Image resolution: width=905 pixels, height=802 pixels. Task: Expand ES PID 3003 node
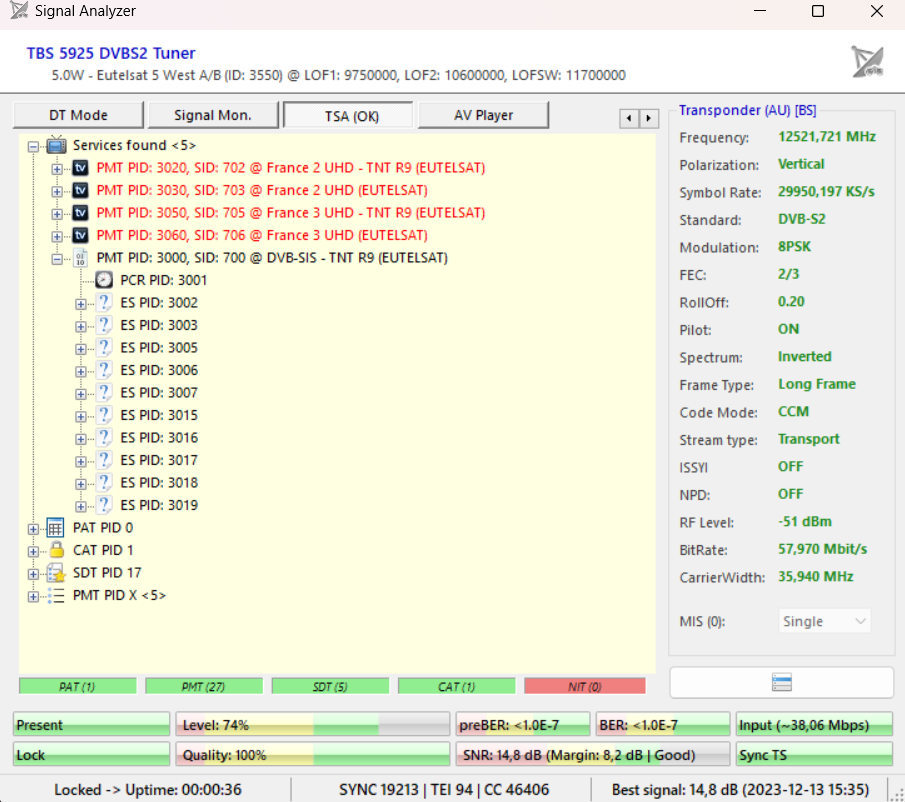(x=81, y=327)
